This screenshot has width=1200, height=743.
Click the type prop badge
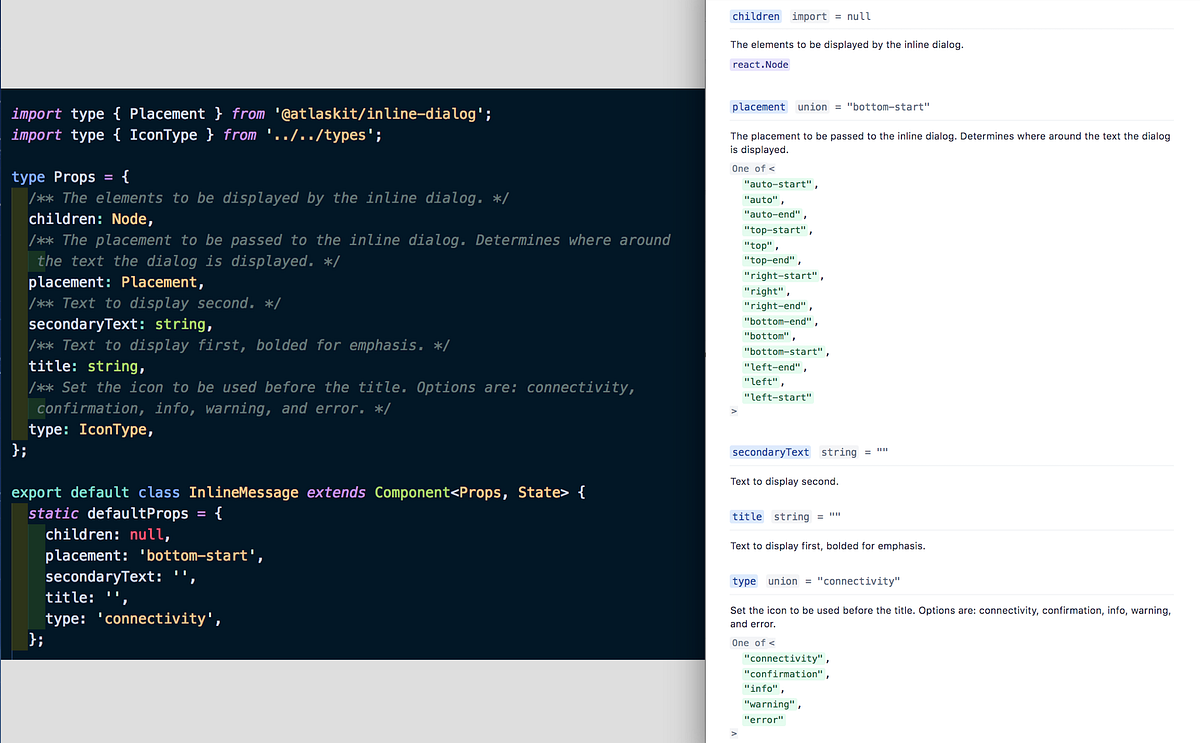pos(744,580)
